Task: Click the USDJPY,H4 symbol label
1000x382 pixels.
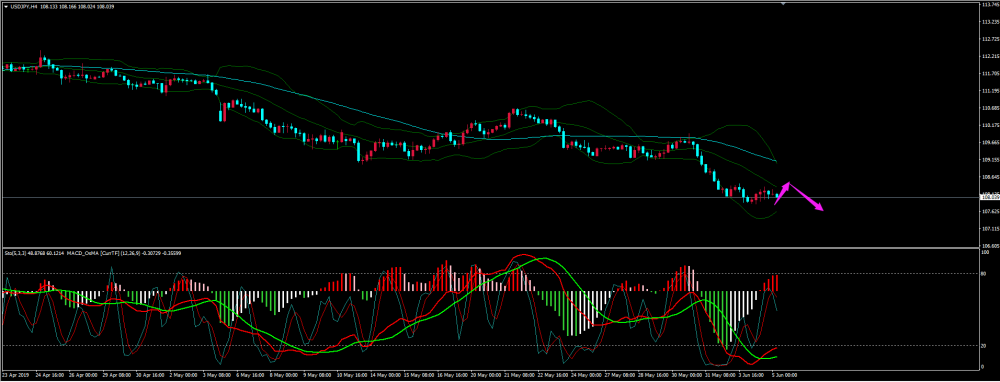Action: [23, 7]
